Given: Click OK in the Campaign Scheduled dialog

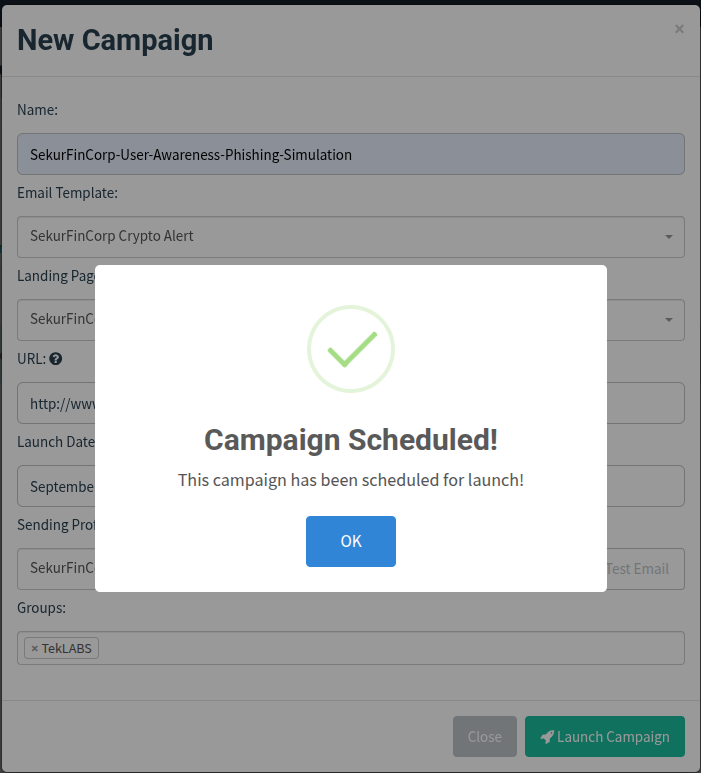Looking at the screenshot, I should click(x=350, y=541).
